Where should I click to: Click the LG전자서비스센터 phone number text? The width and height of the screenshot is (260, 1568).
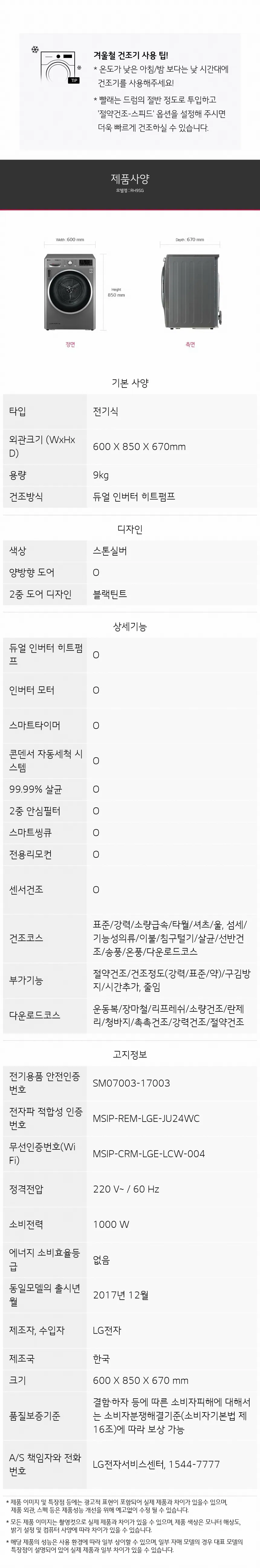click(x=156, y=1464)
